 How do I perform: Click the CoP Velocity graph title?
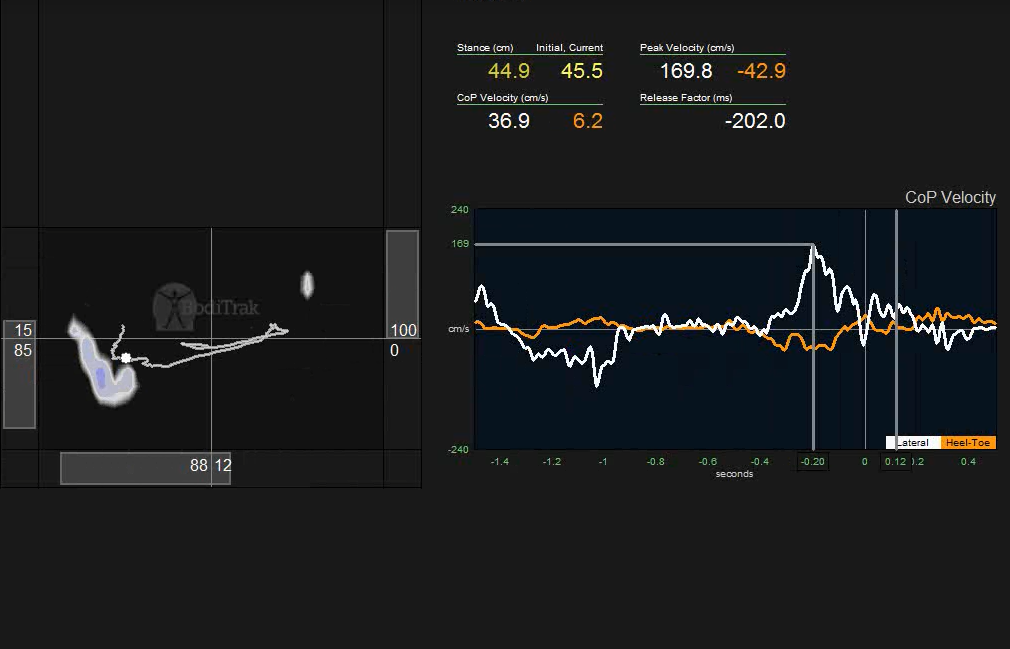click(x=950, y=198)
